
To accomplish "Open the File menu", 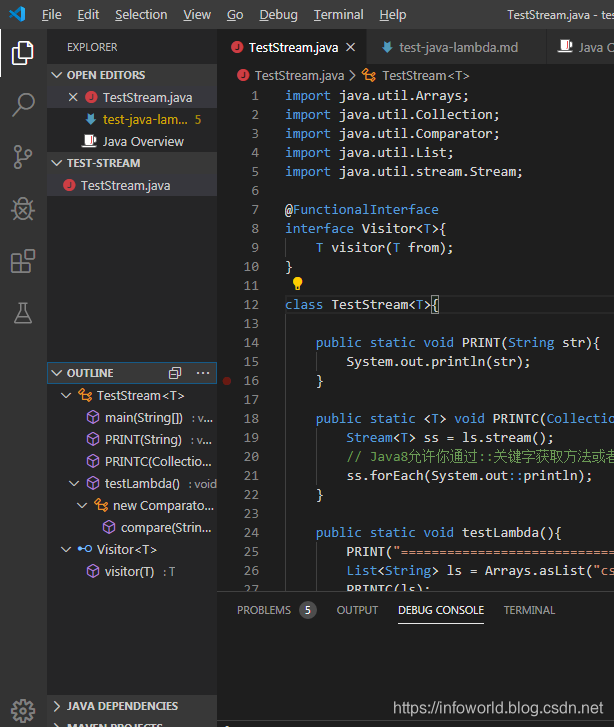I will [51, 15].
